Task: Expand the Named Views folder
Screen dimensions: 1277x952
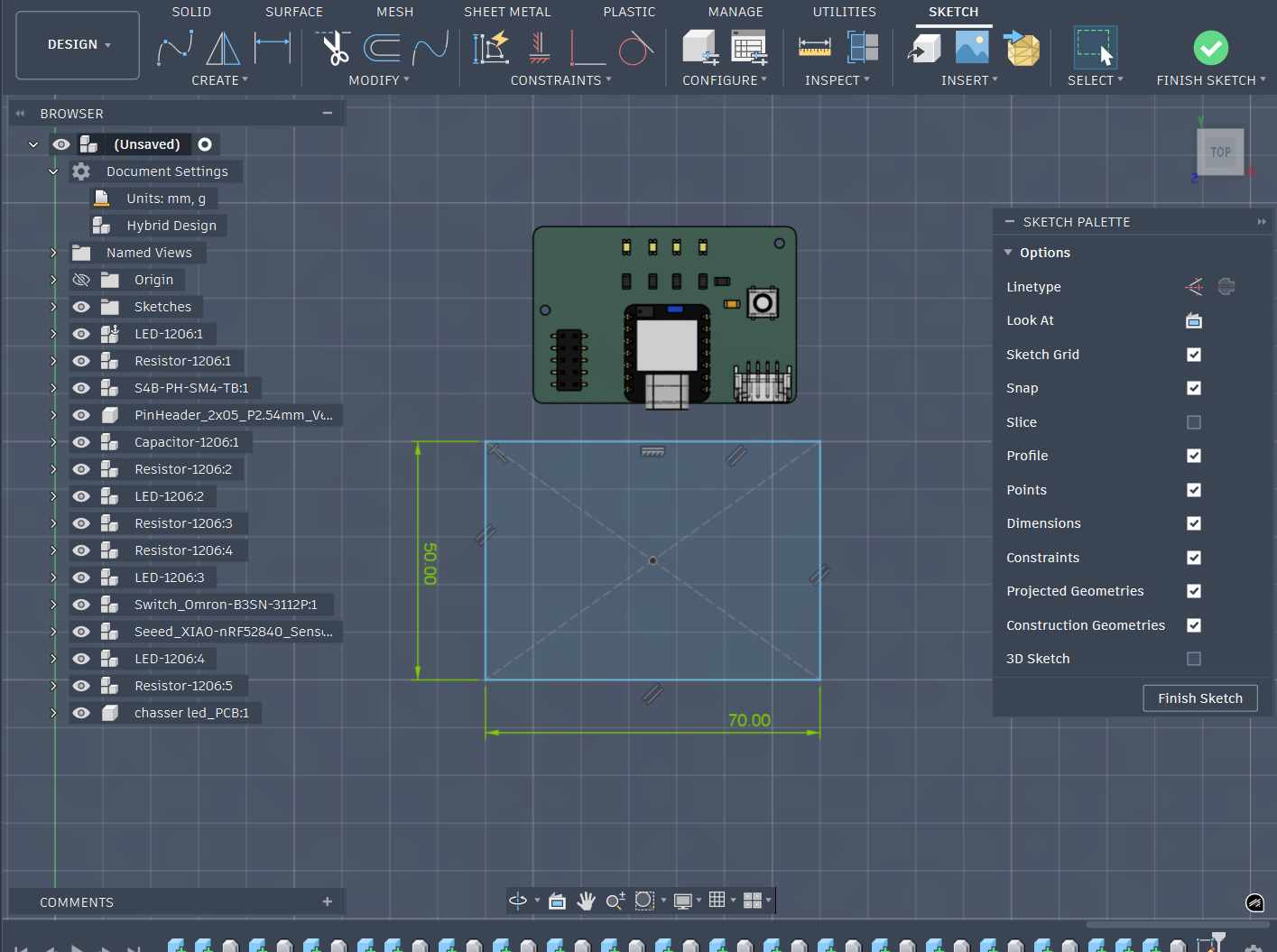Action: point(53,253)
